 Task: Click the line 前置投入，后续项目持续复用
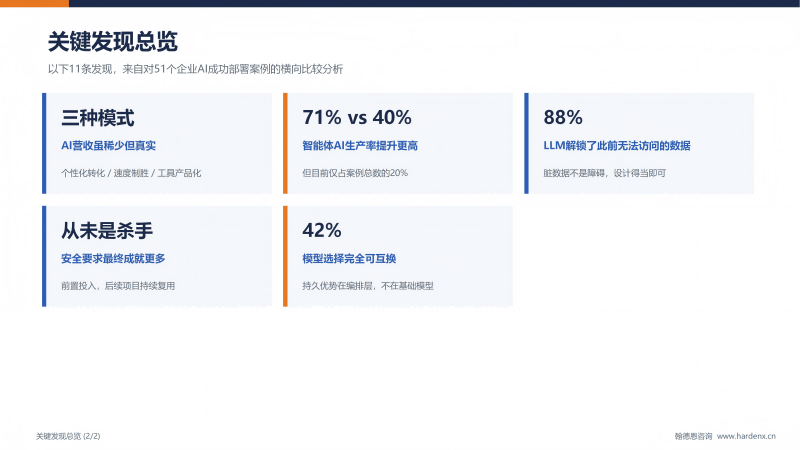pos(118,286)
